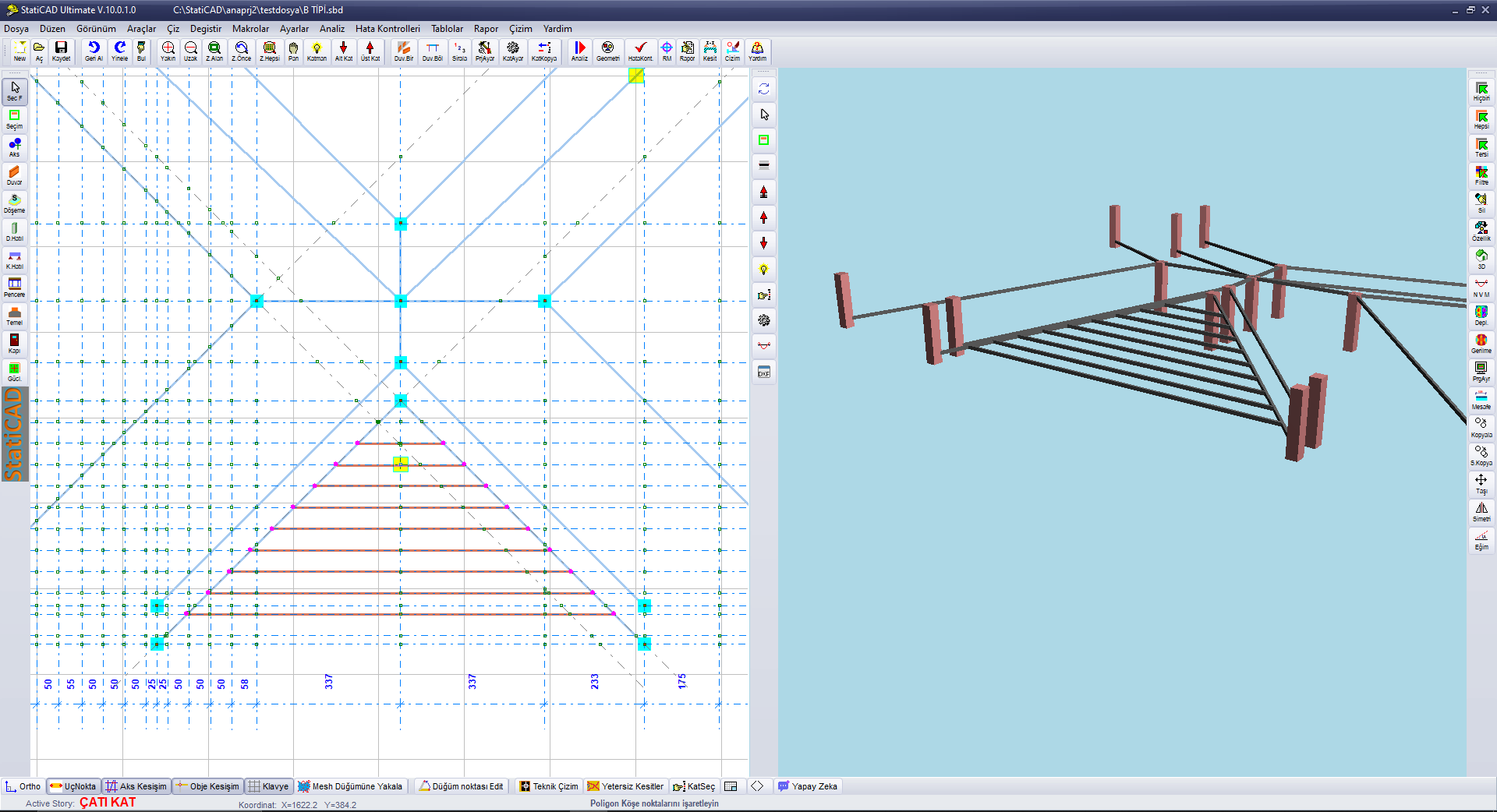Open the Dosya menu
Screen dimensions: 1497x812
click(16, 29)
